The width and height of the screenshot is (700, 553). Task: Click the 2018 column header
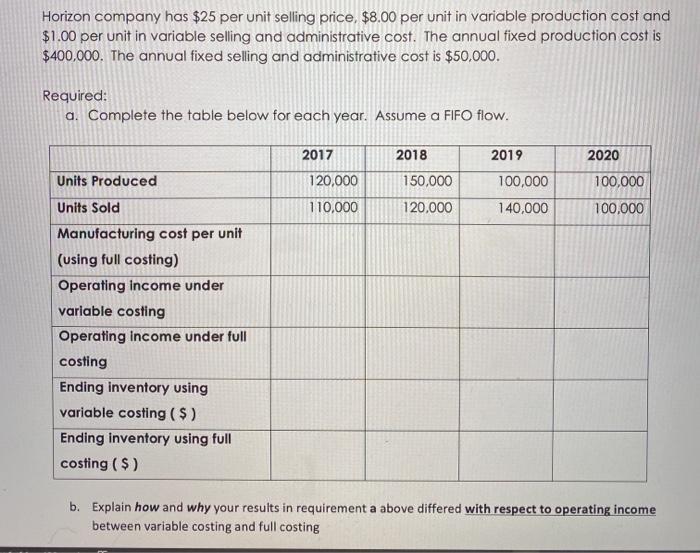click(412, 155)
